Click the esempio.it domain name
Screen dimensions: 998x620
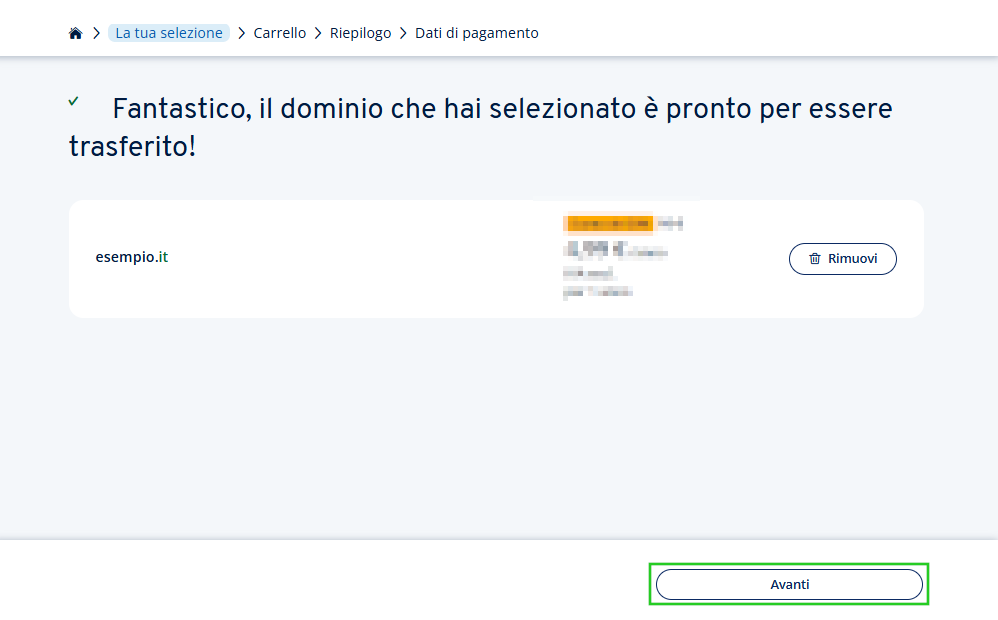[131, 257]
